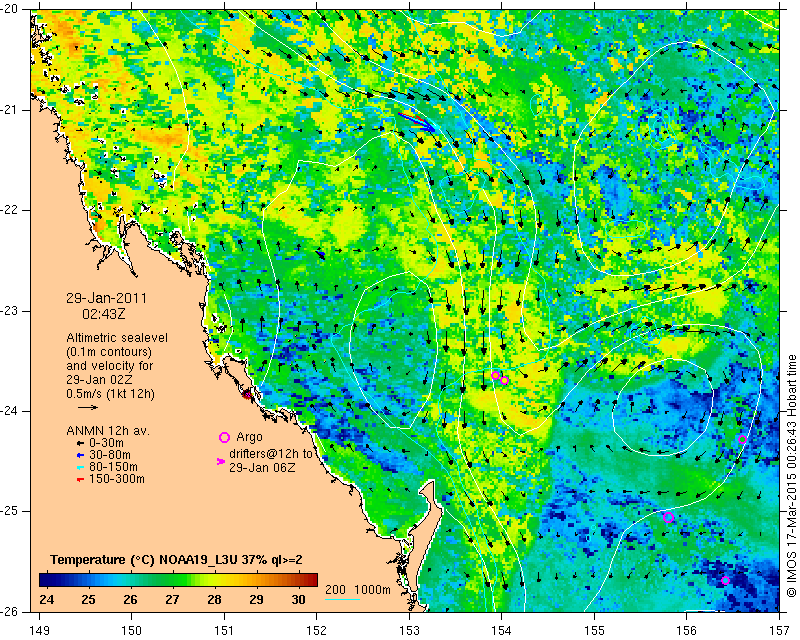Image resolution: width=800 pixels, height=640 pixels.
Task: Click the 157 longitude axis label
Action: point(780,631)
